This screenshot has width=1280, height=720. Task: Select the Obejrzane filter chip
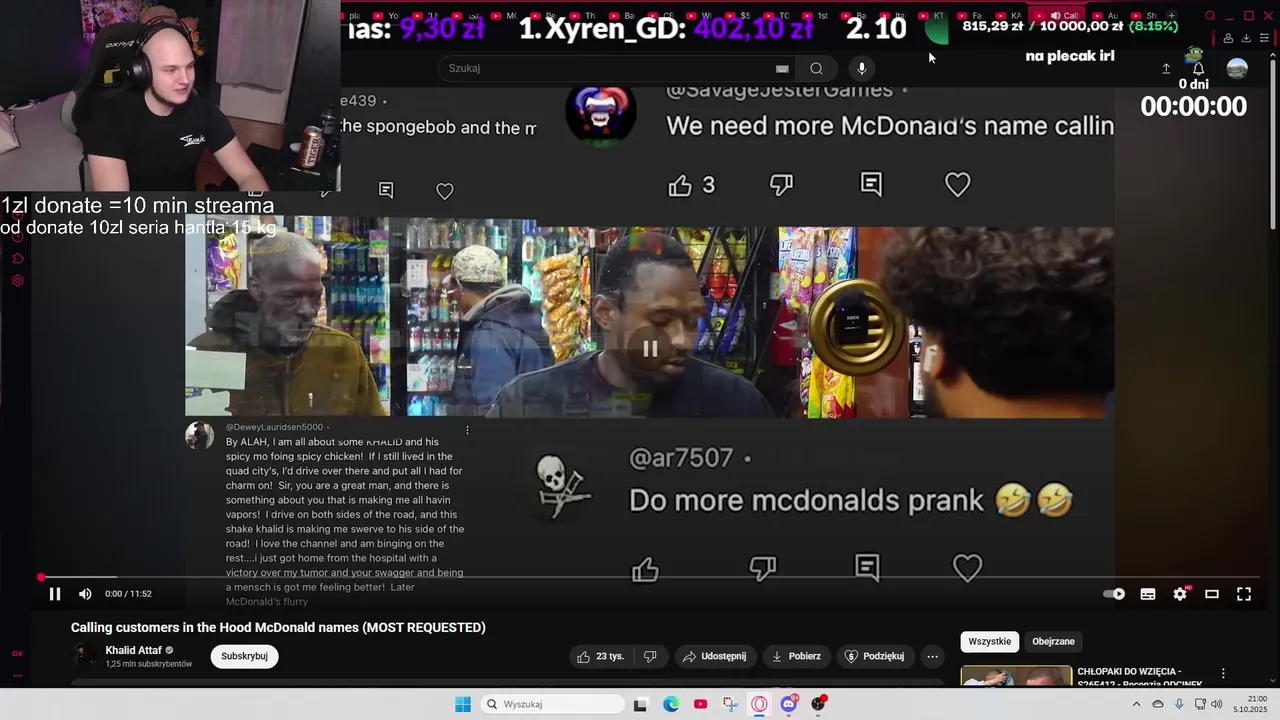point(1053,641)
